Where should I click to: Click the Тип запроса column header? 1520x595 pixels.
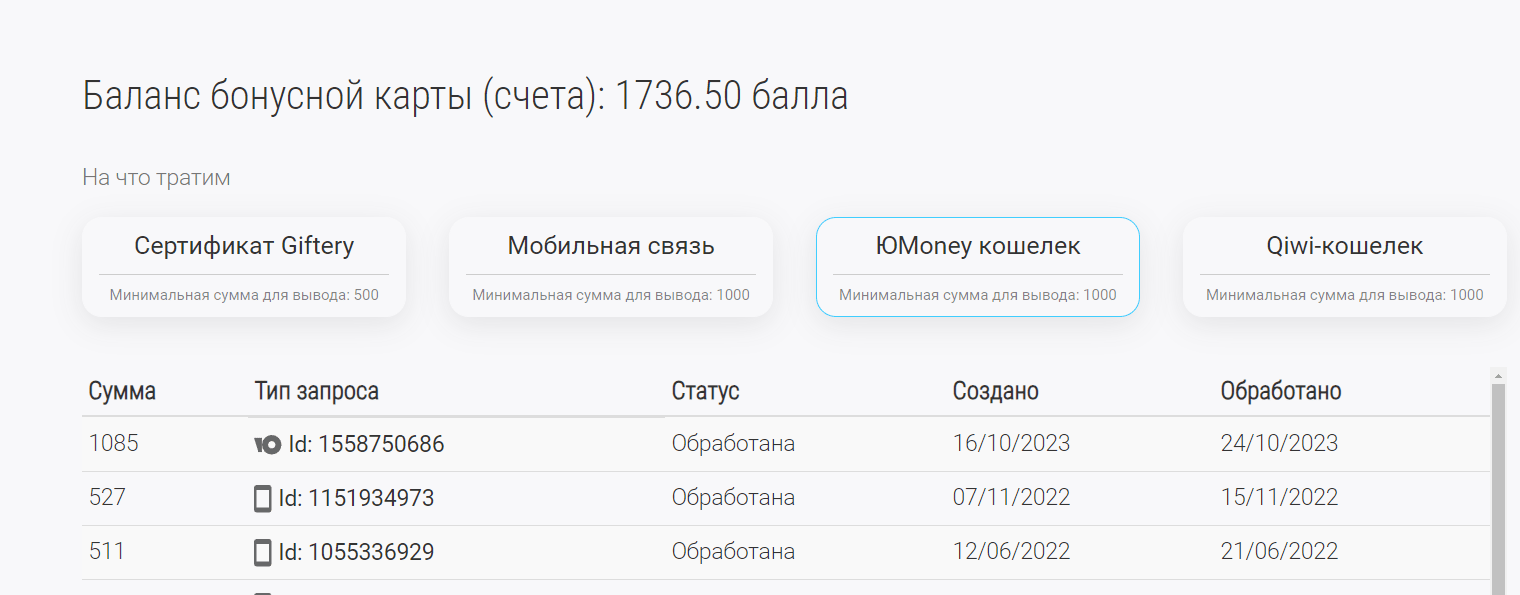[317, 391]
